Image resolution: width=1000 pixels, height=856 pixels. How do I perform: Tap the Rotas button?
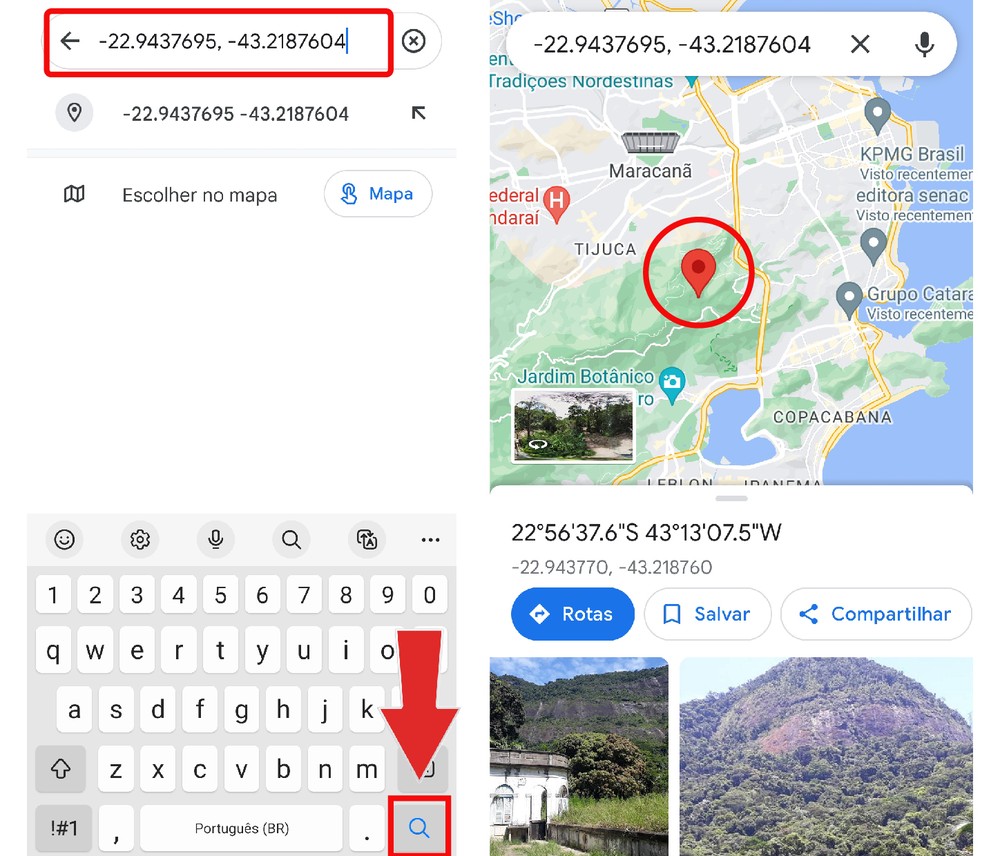pos(572,614)
